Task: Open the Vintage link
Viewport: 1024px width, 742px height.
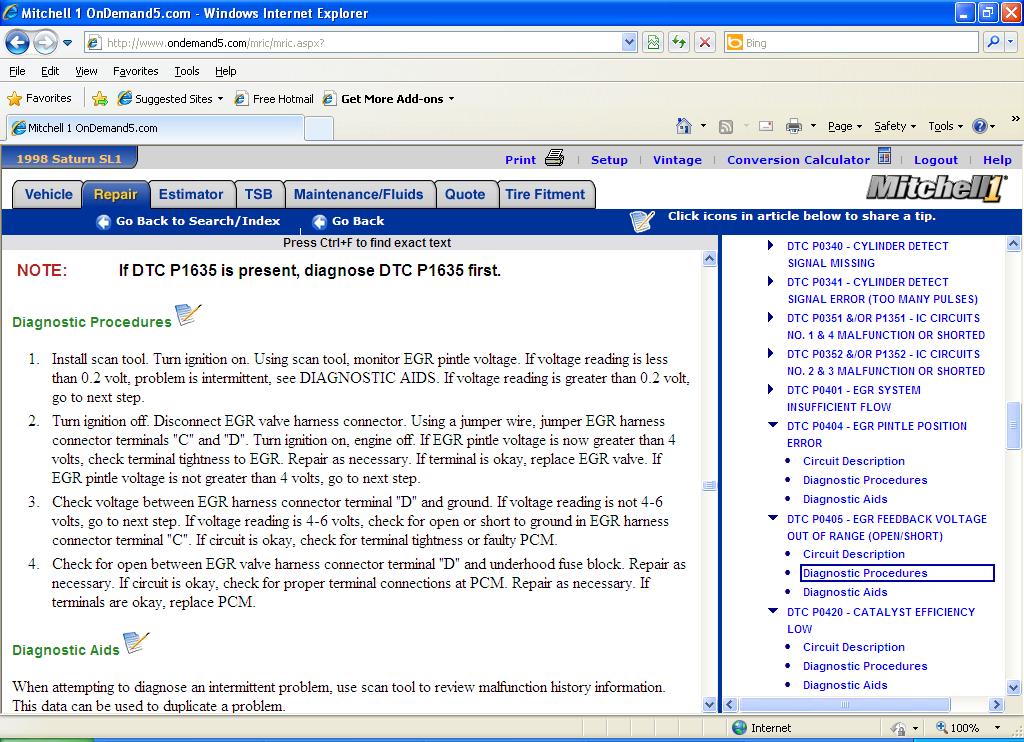Action: tap(677, 160)
